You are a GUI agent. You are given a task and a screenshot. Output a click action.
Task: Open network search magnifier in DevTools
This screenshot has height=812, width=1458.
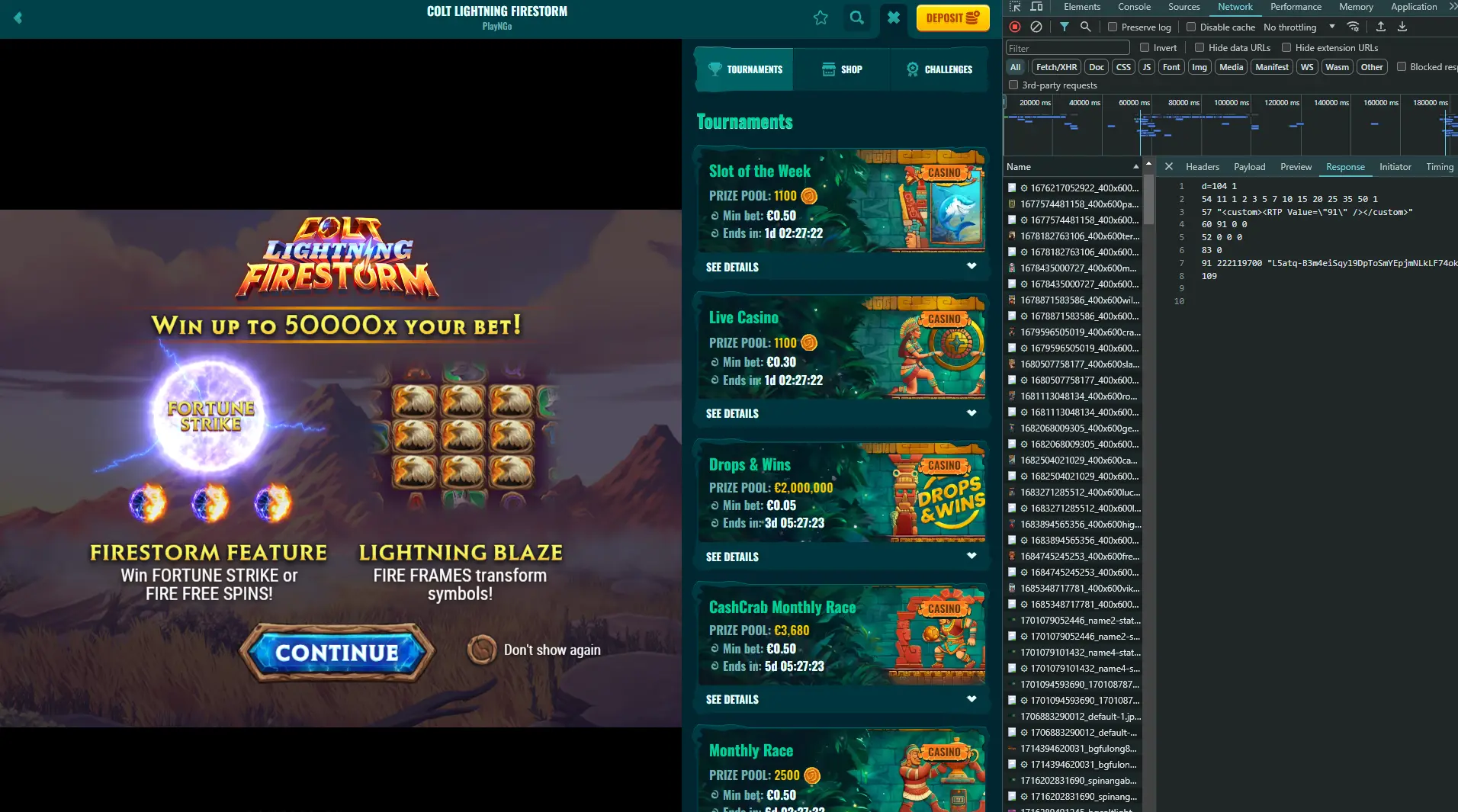tap(1085, 27)
